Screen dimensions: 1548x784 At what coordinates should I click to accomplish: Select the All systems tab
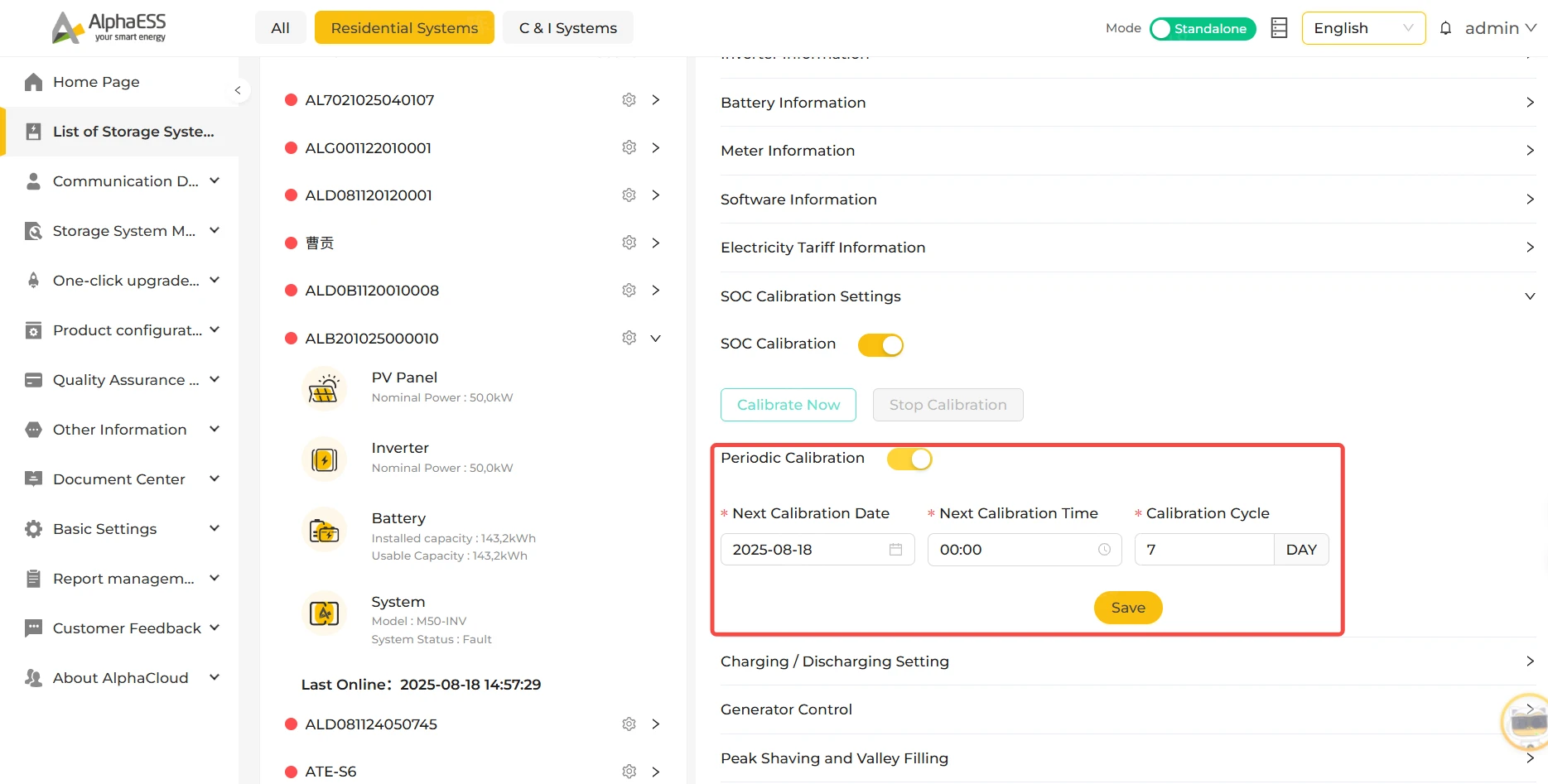click(x=281, y=27)
